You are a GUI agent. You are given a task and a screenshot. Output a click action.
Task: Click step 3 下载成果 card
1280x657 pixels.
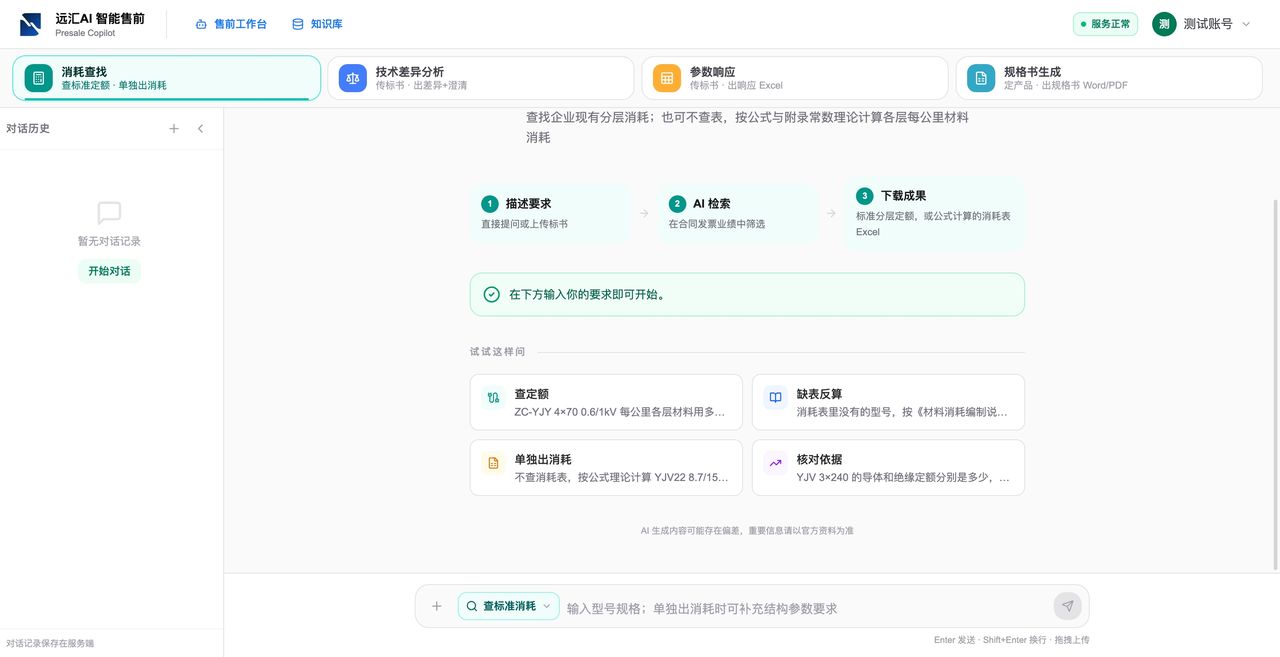(934, 213)
